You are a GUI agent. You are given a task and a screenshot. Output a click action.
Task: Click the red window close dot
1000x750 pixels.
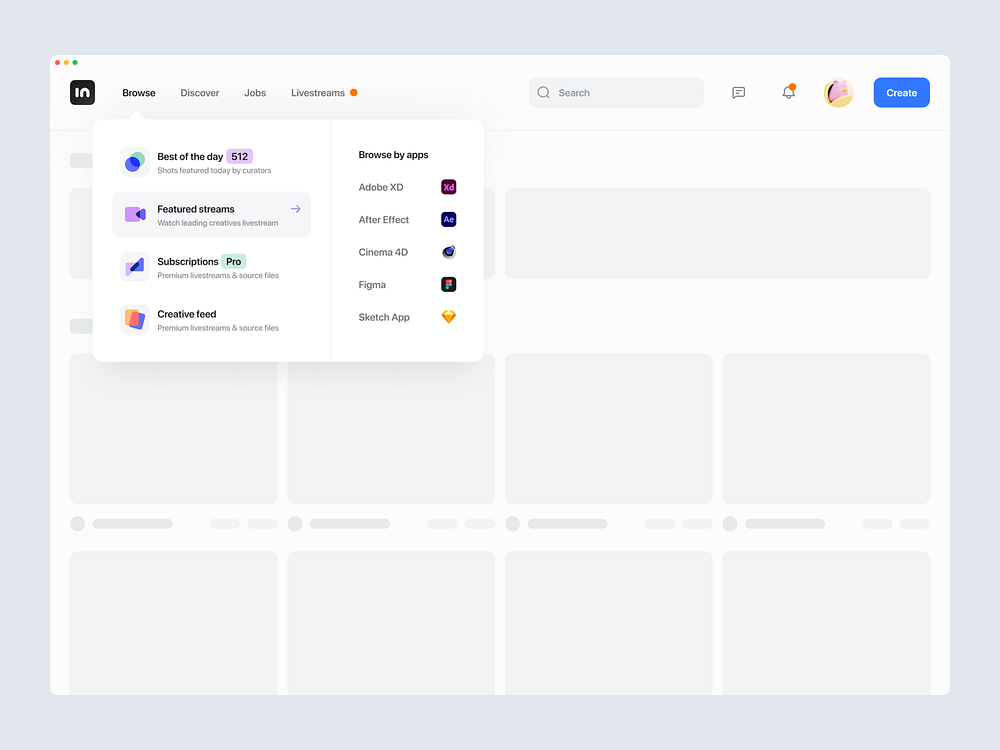(57, 62)
